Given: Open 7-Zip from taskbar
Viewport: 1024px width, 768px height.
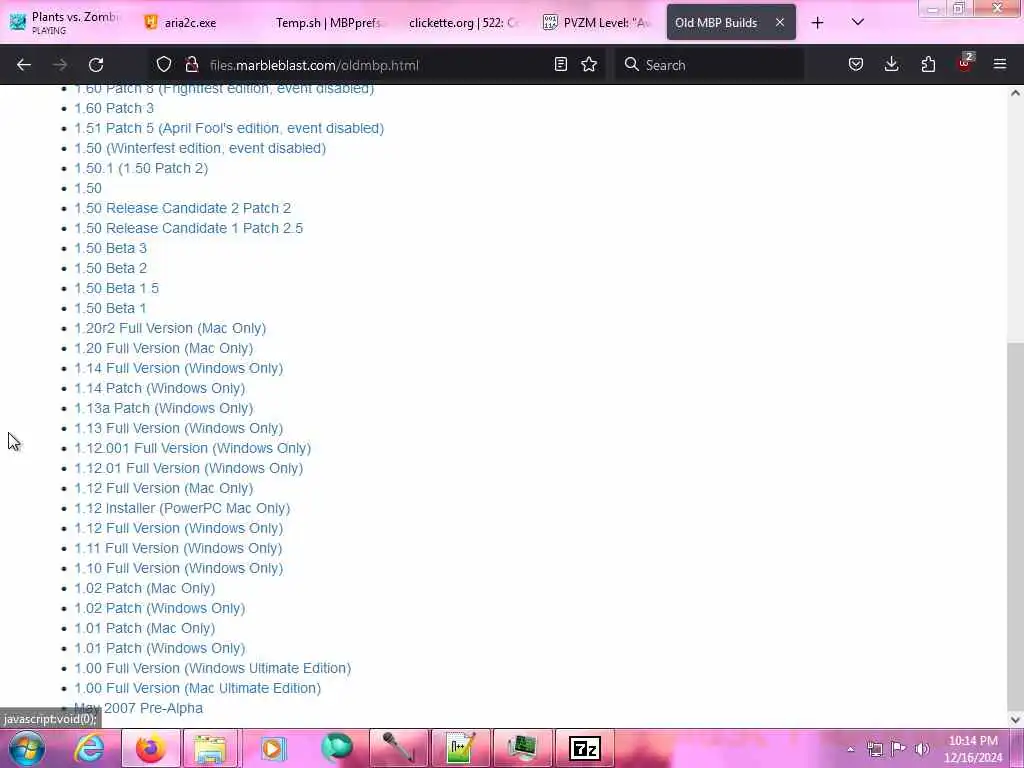Looking at the screenshot, I should [584, 748].
